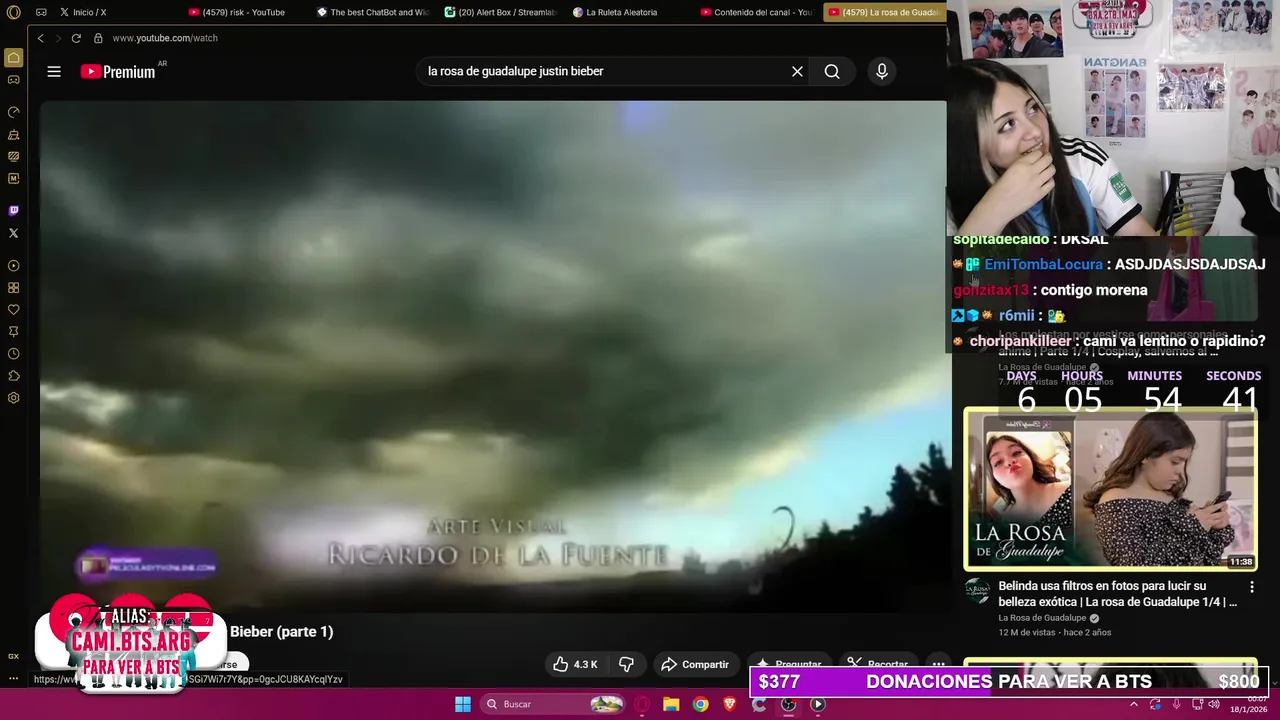Run search with magnifier button

pos(832,71)
